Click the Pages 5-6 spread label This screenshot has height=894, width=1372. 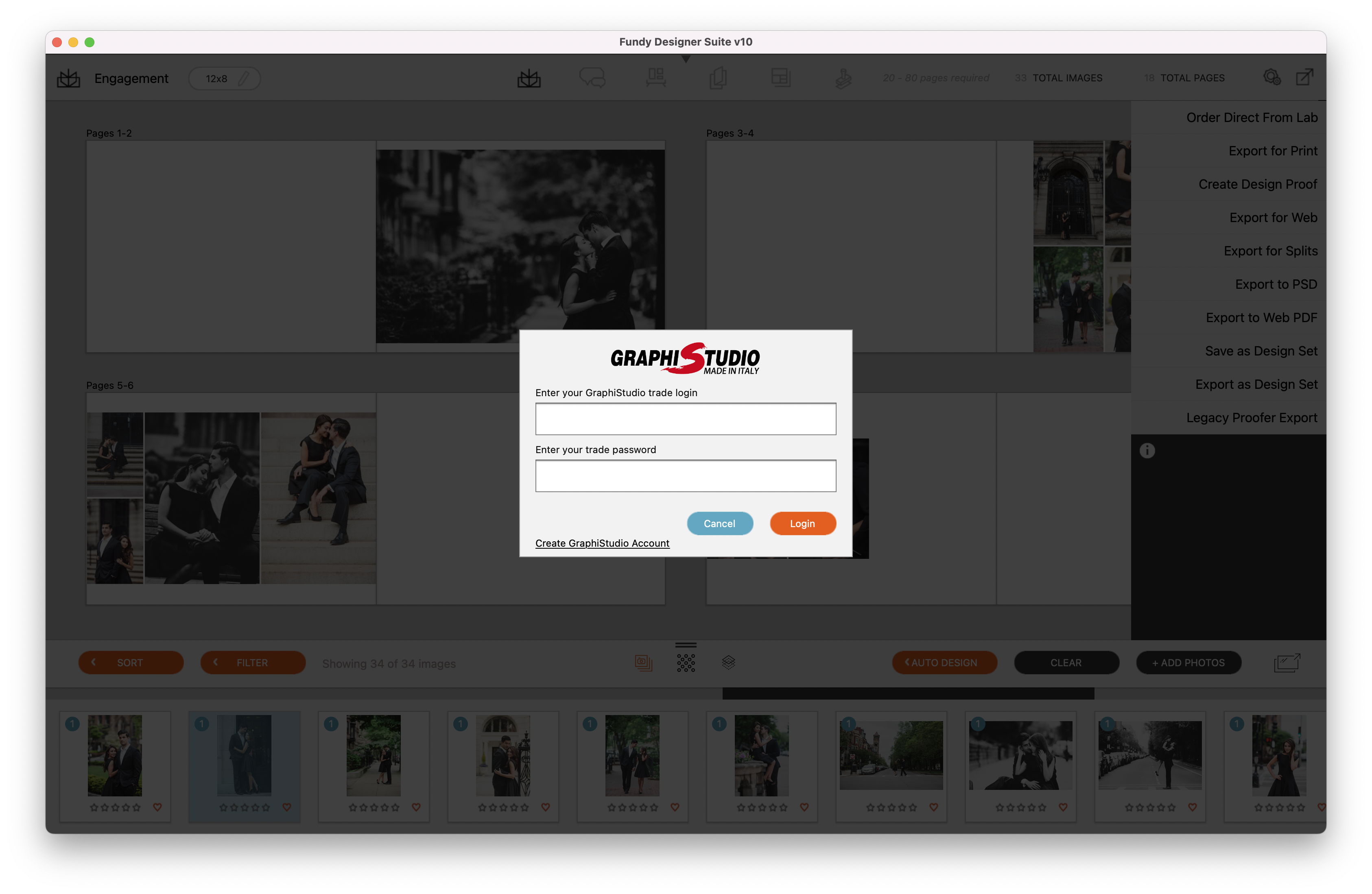(x=109, y=386)
